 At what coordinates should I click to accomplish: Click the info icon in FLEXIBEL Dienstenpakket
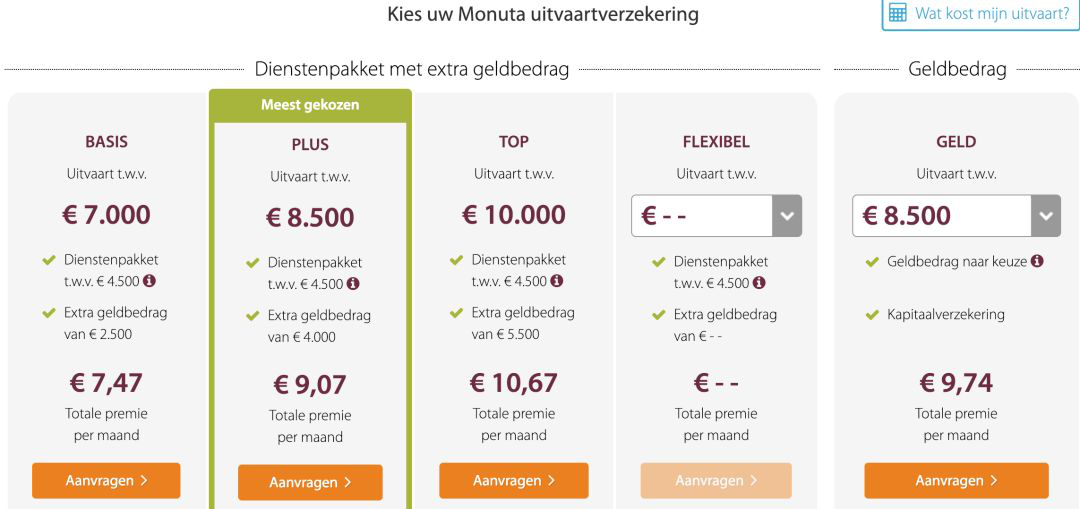(759, 283)
